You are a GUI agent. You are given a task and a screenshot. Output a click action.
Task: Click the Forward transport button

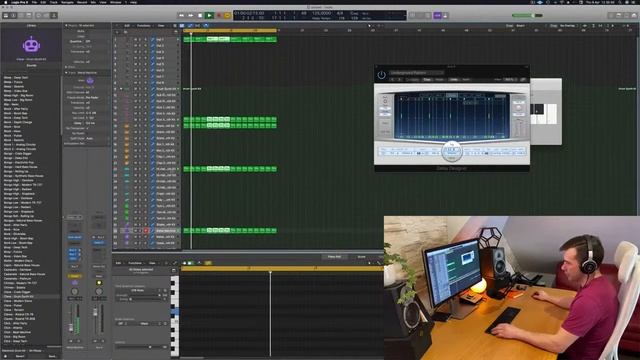point(191,16)
